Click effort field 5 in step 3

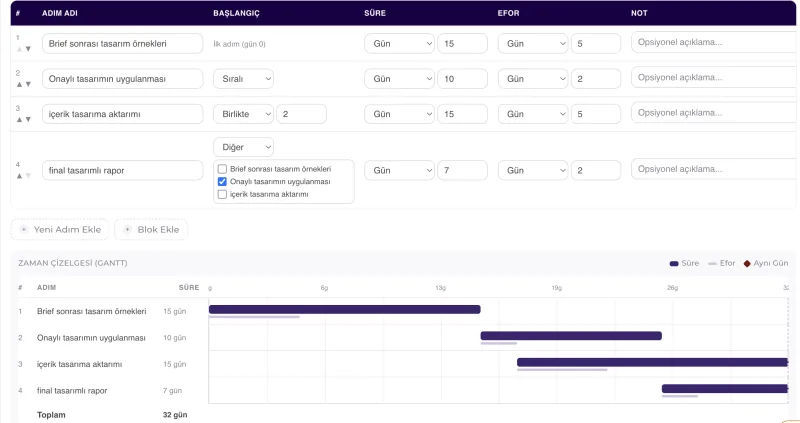click(596, 114)
